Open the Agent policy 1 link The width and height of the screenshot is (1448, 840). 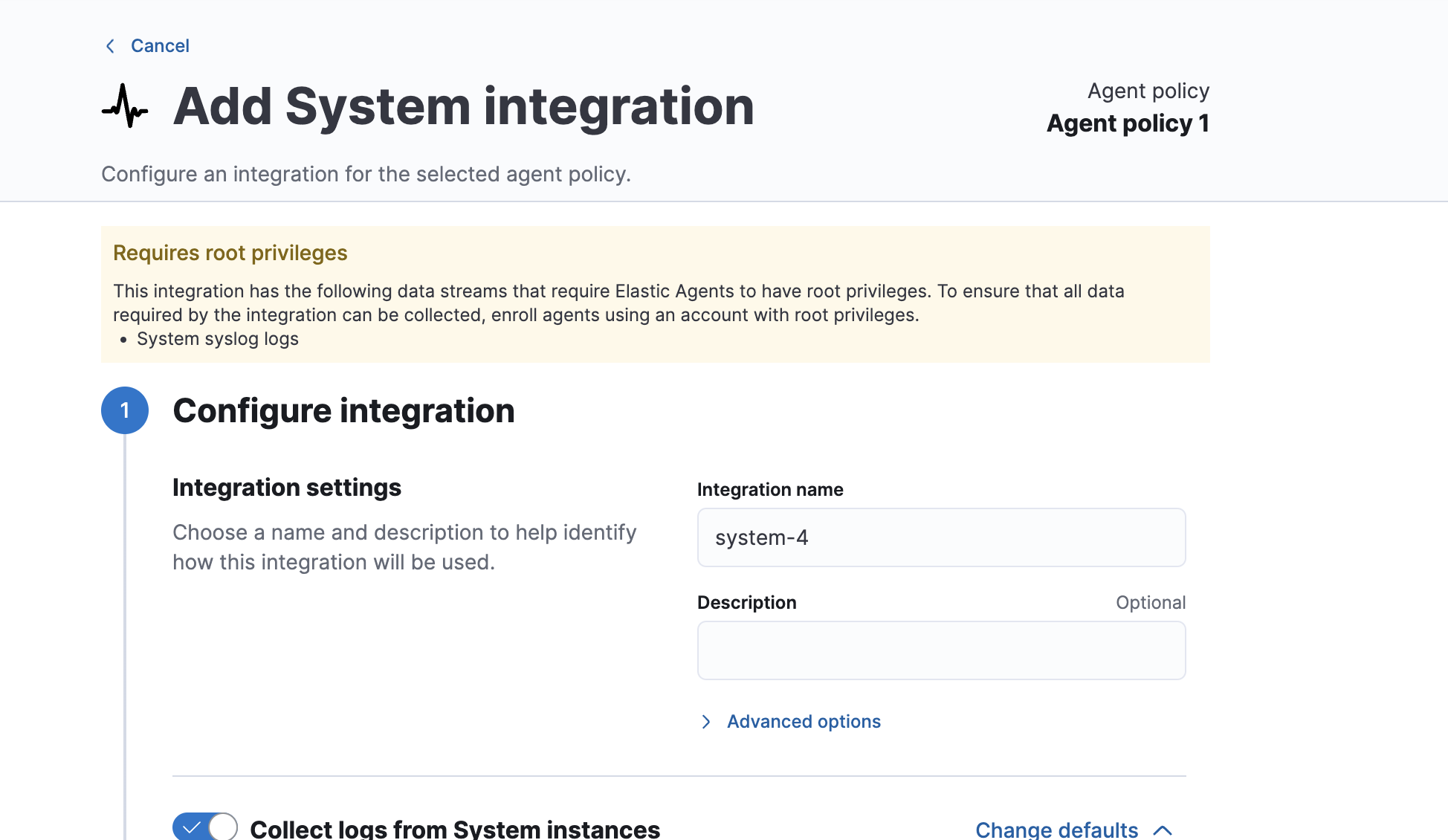tap(1128, 123)
